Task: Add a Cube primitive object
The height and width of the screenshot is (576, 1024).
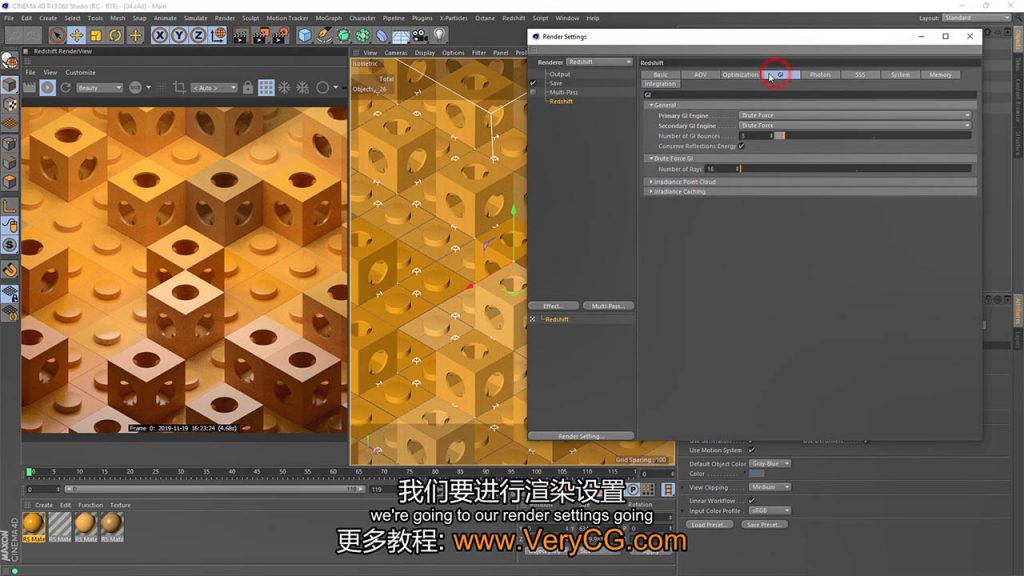Action: (x=304, y=35)
